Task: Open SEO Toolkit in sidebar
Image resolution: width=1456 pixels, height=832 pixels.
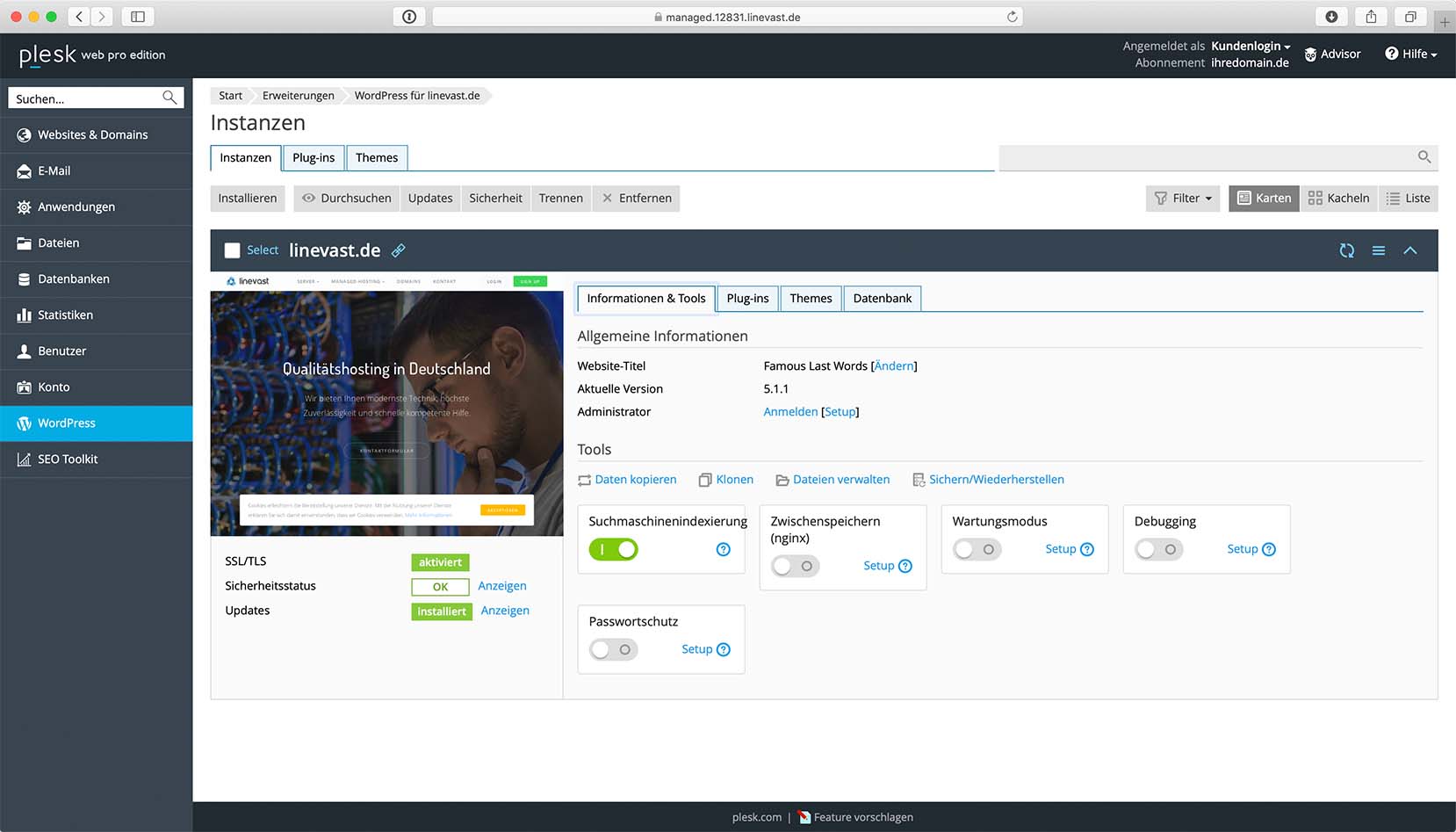Action: [x=97, y=459]
